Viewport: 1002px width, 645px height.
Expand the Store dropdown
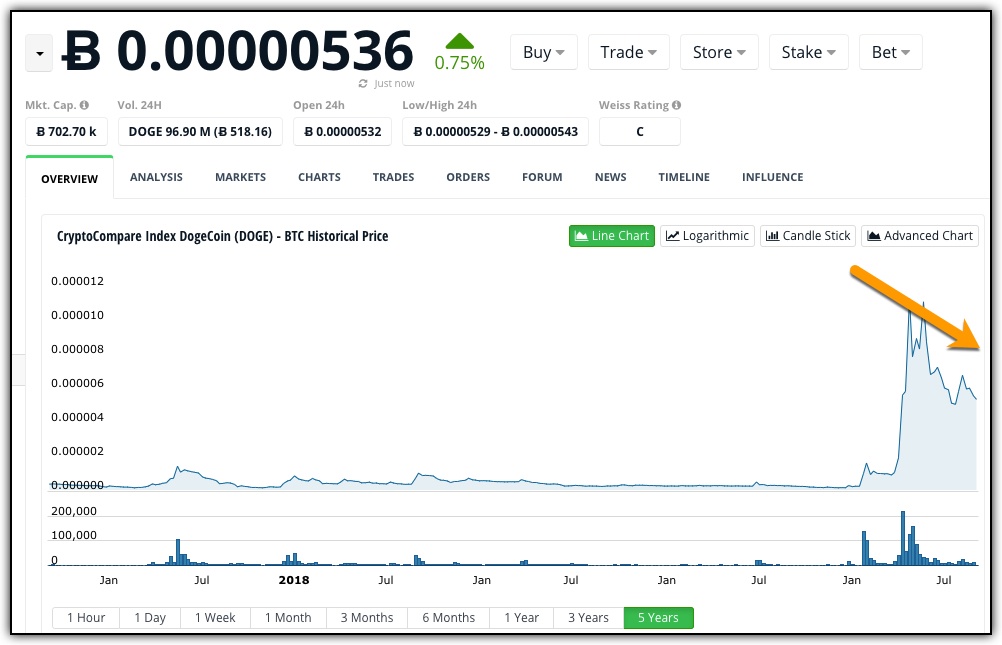coord(719,52)
